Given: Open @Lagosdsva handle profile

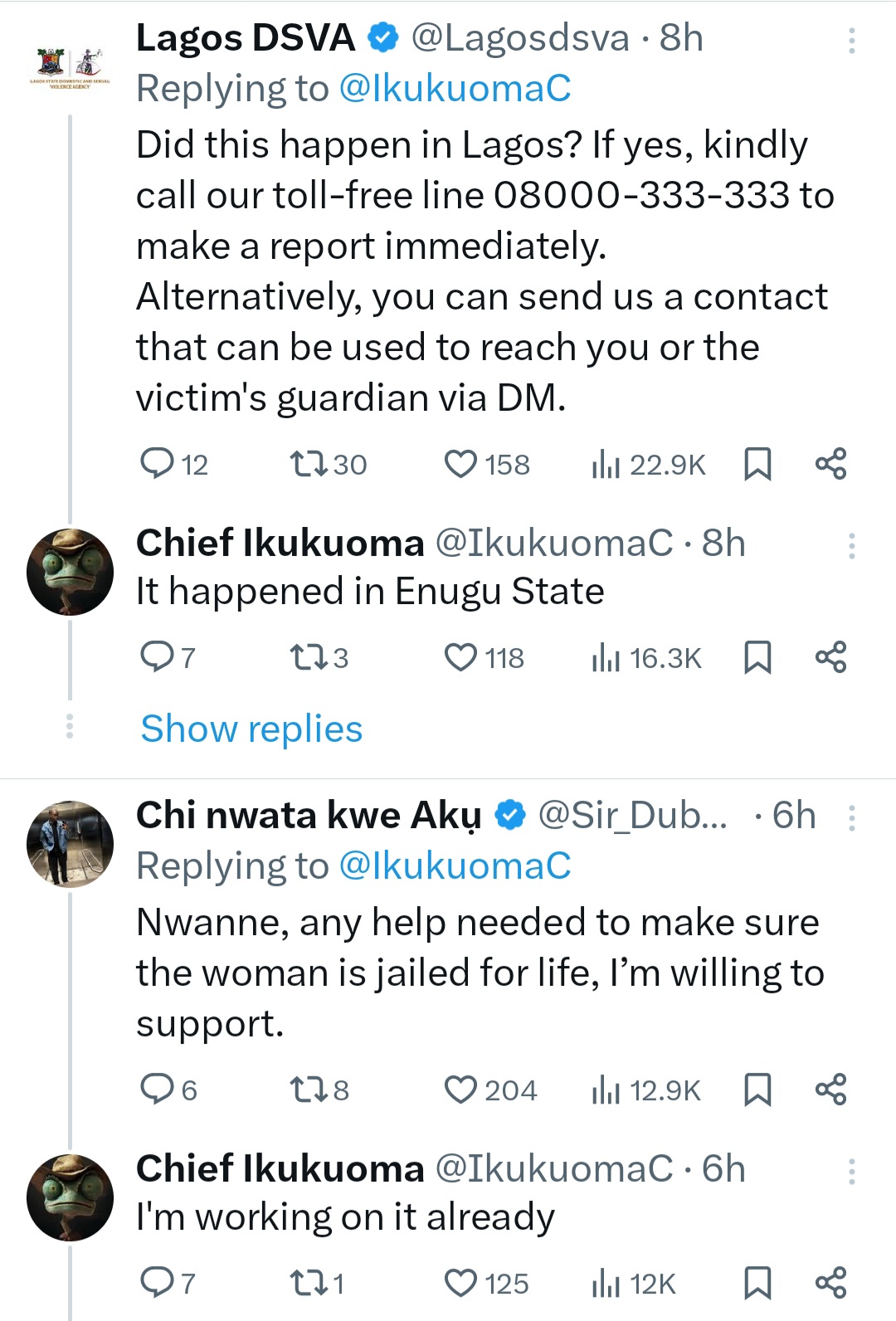Looking at the screenshot, I should [x=520, y=38].
